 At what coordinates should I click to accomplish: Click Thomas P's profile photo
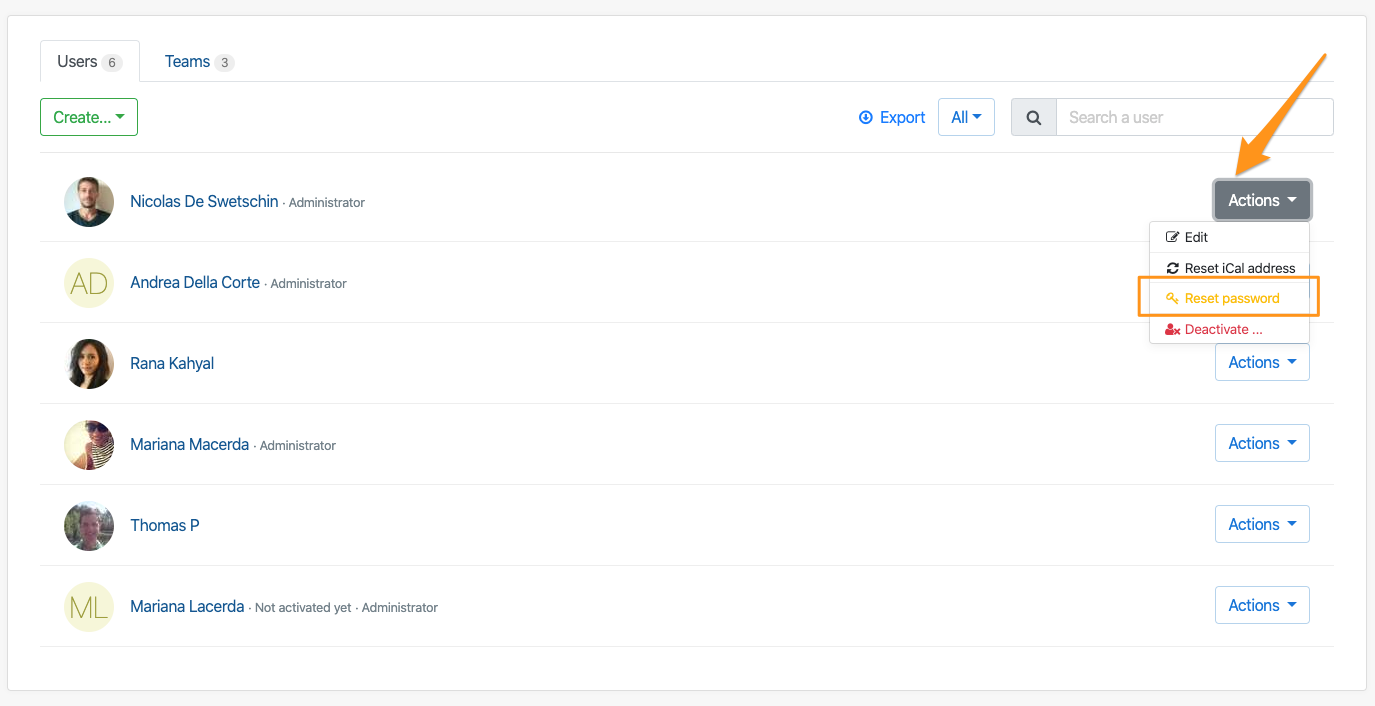(89, 526)
